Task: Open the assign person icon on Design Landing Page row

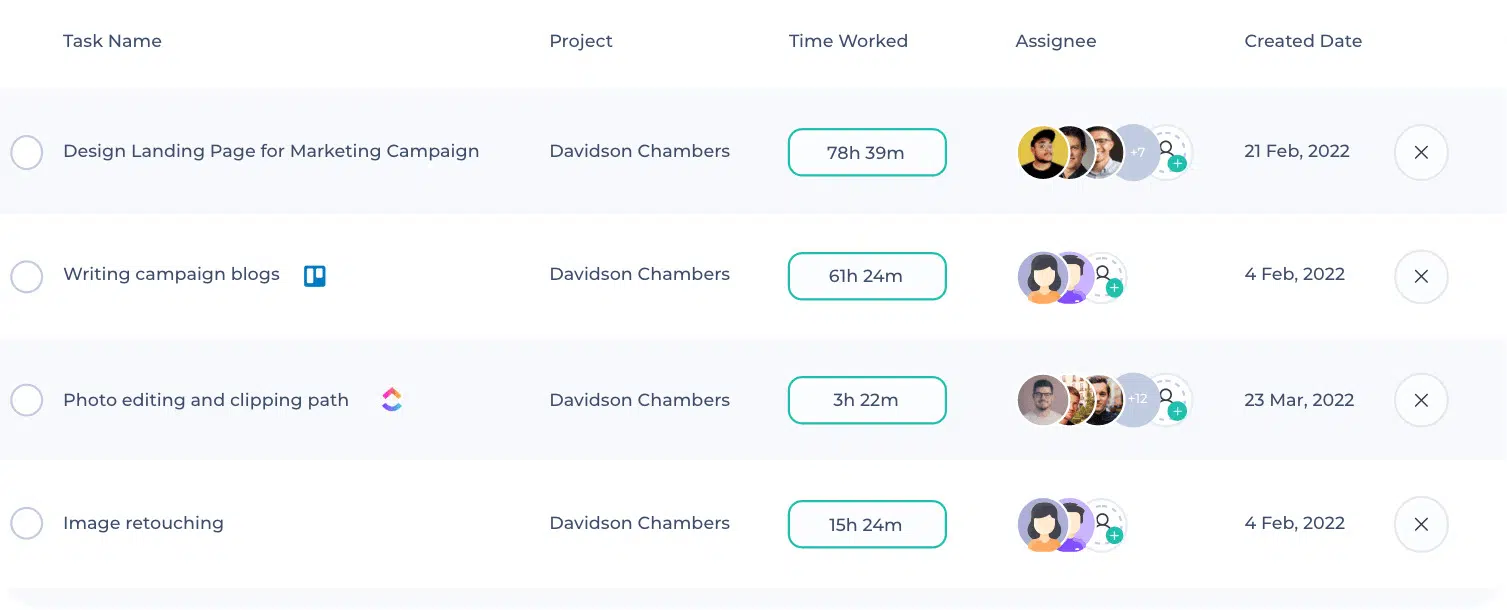Action: [1168, 148]
